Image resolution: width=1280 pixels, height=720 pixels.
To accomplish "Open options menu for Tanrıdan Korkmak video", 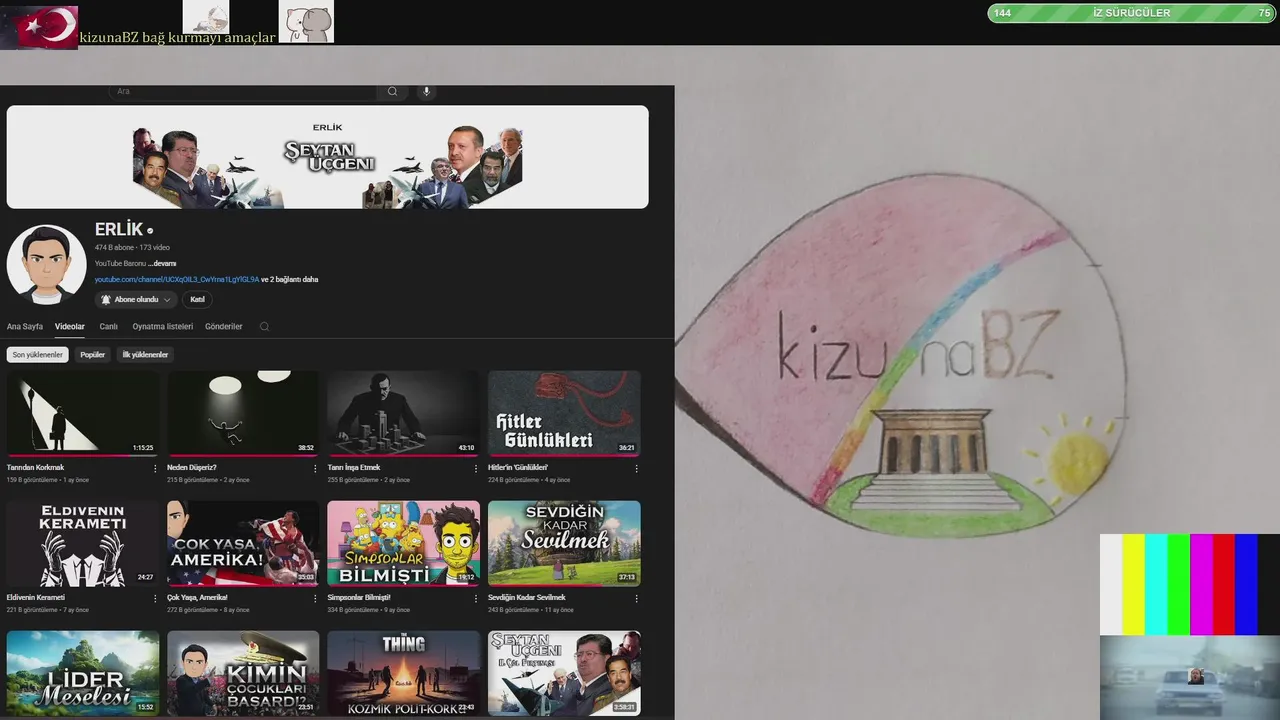I will 155,468.
